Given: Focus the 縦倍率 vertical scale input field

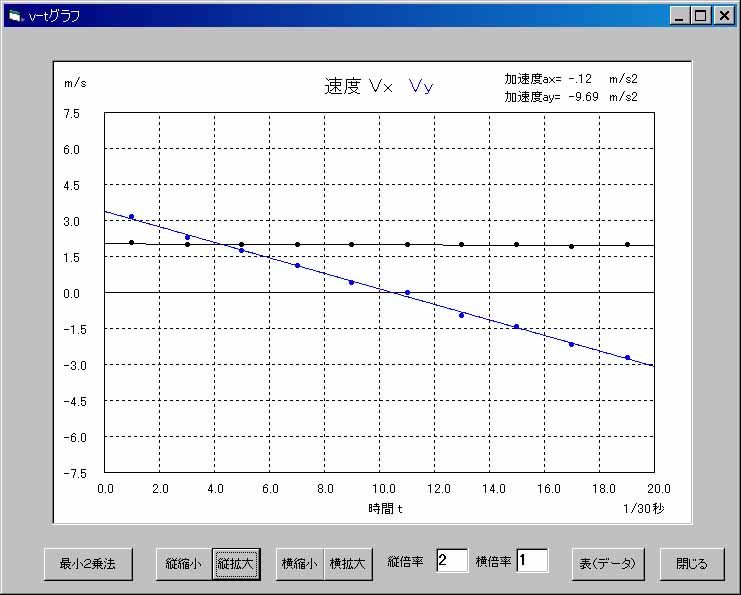Looking at the screenshot, I should point(451,561).
